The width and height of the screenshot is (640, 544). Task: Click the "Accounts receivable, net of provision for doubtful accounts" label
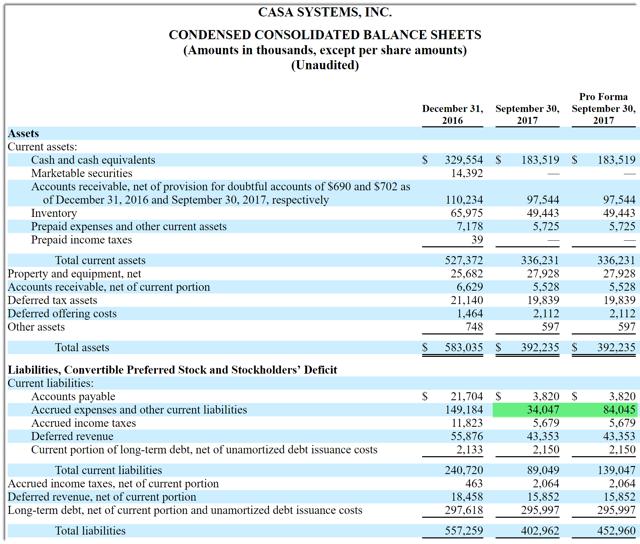(220, 193)
